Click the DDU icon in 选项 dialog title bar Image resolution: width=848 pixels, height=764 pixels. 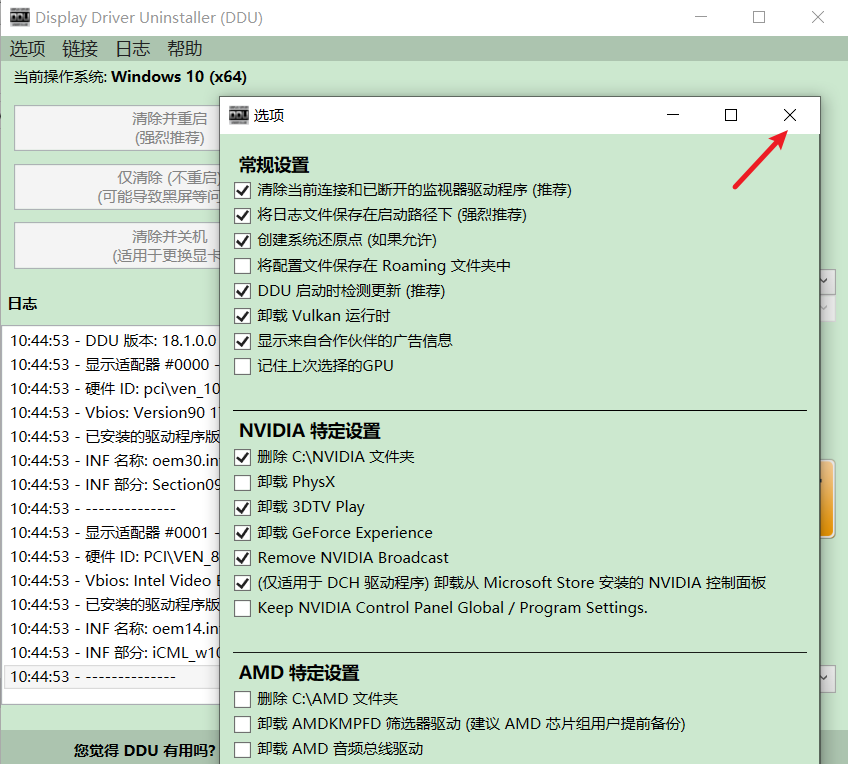(238, 115)
